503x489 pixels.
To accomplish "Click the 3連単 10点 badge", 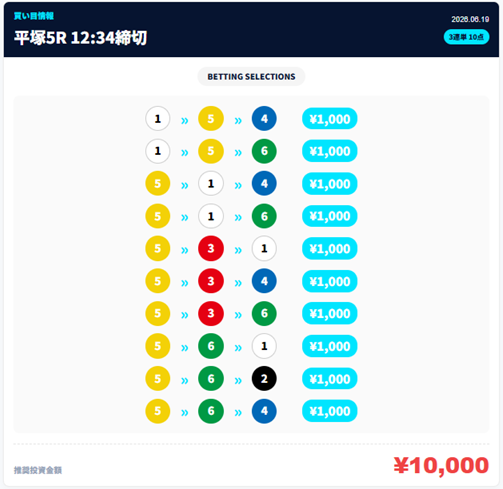I will 466,37.
